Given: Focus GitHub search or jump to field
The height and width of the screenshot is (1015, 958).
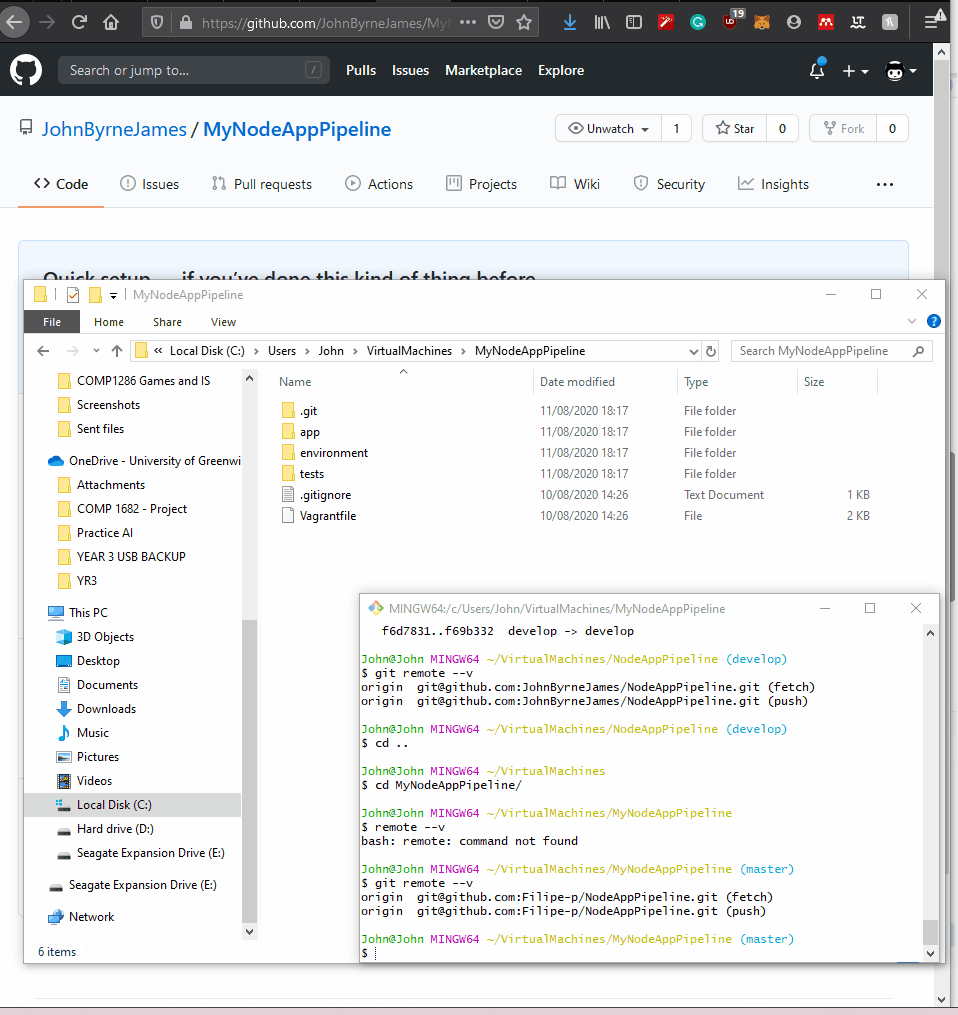Looking at the screenshot, I should pos(194,70).
